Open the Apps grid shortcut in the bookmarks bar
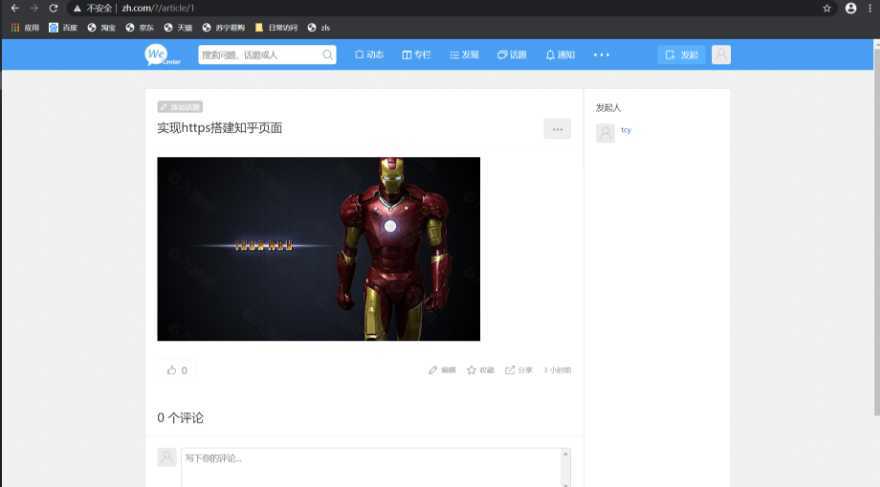 pos(25,27)
